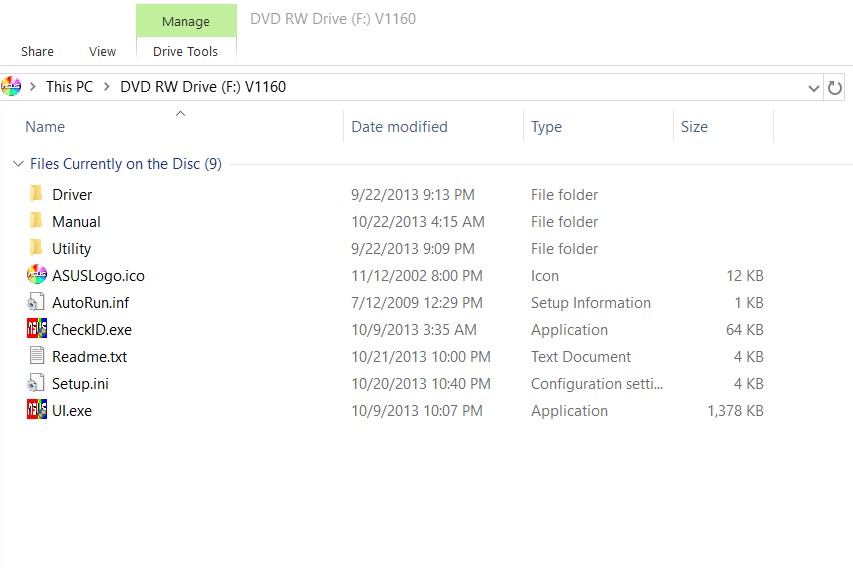The image size is (853, 568).
Task: Click the date 10/21/2013 10:00 PM
Action: pos(421,356)
